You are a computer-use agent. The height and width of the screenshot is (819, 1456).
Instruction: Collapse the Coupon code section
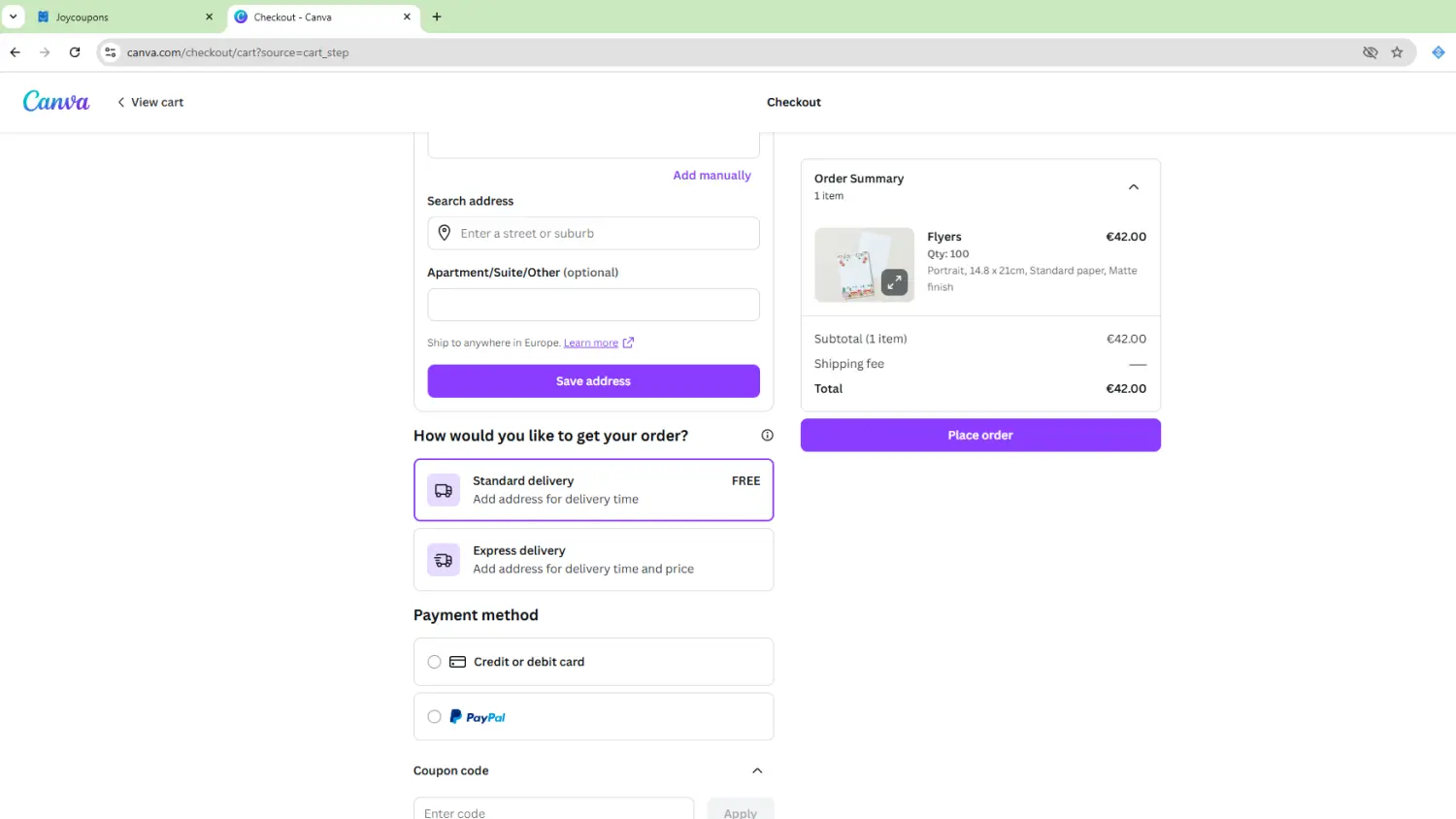757,770
